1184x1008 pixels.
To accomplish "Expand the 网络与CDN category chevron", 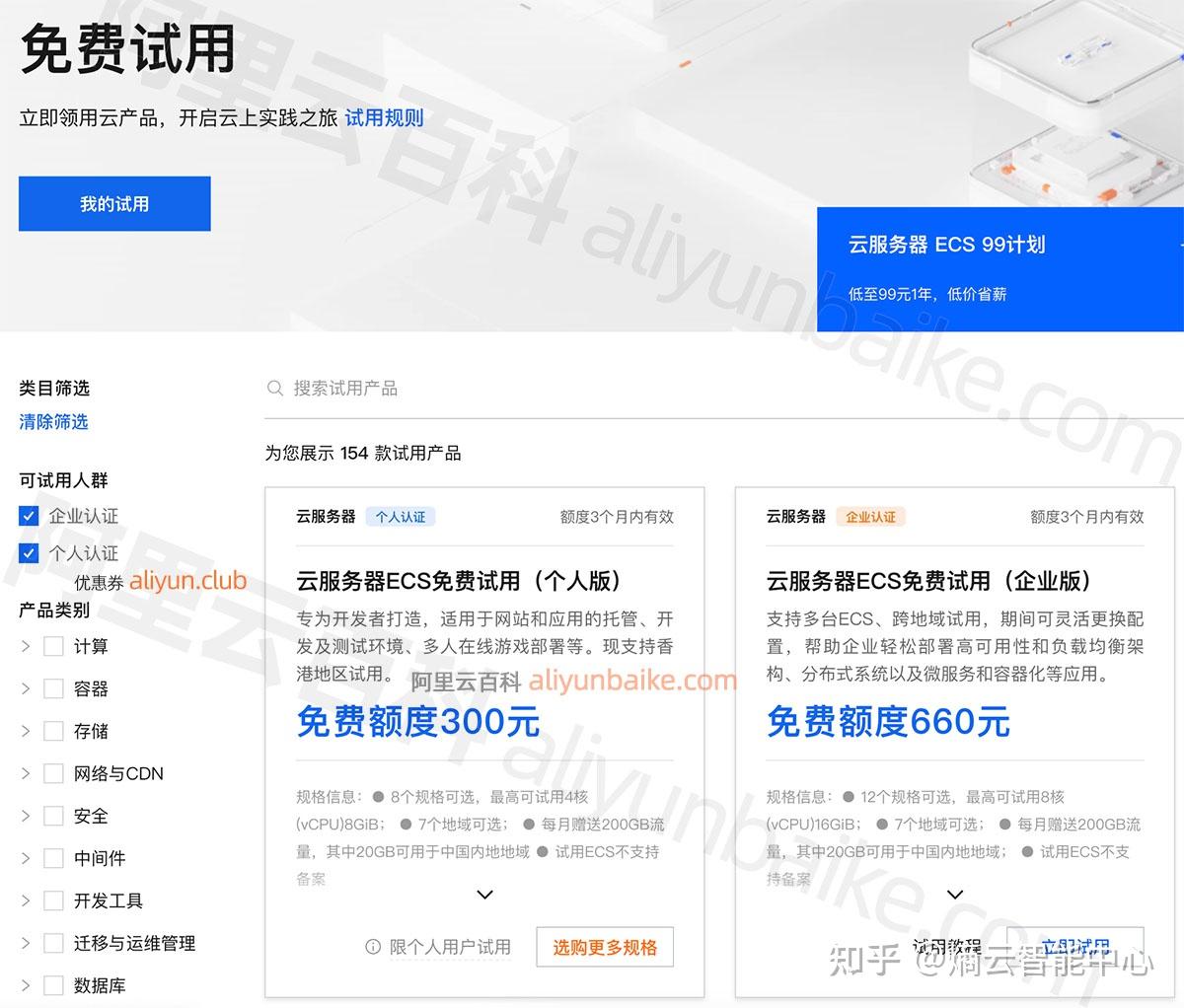I will coord(26,773).
